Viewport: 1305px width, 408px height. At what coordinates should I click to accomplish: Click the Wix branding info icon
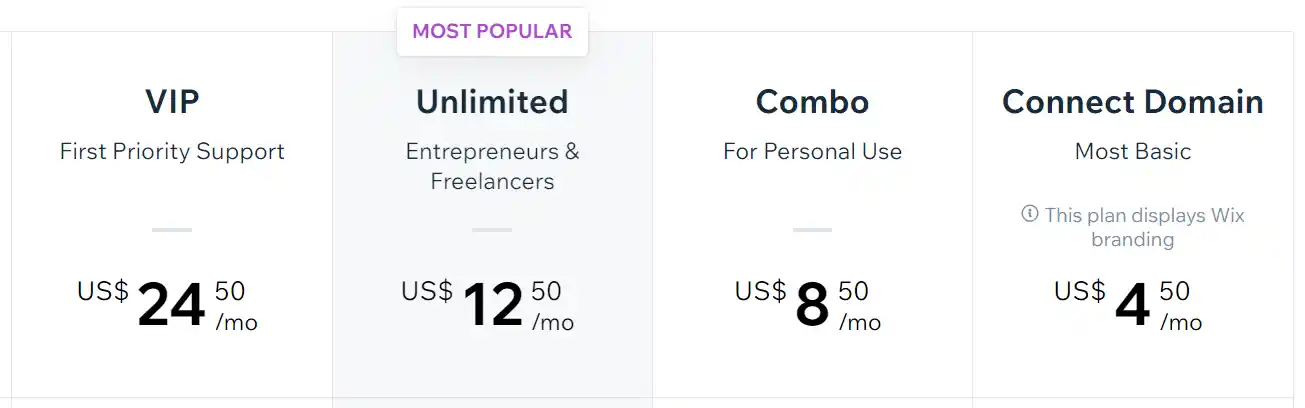[1029, 214]
